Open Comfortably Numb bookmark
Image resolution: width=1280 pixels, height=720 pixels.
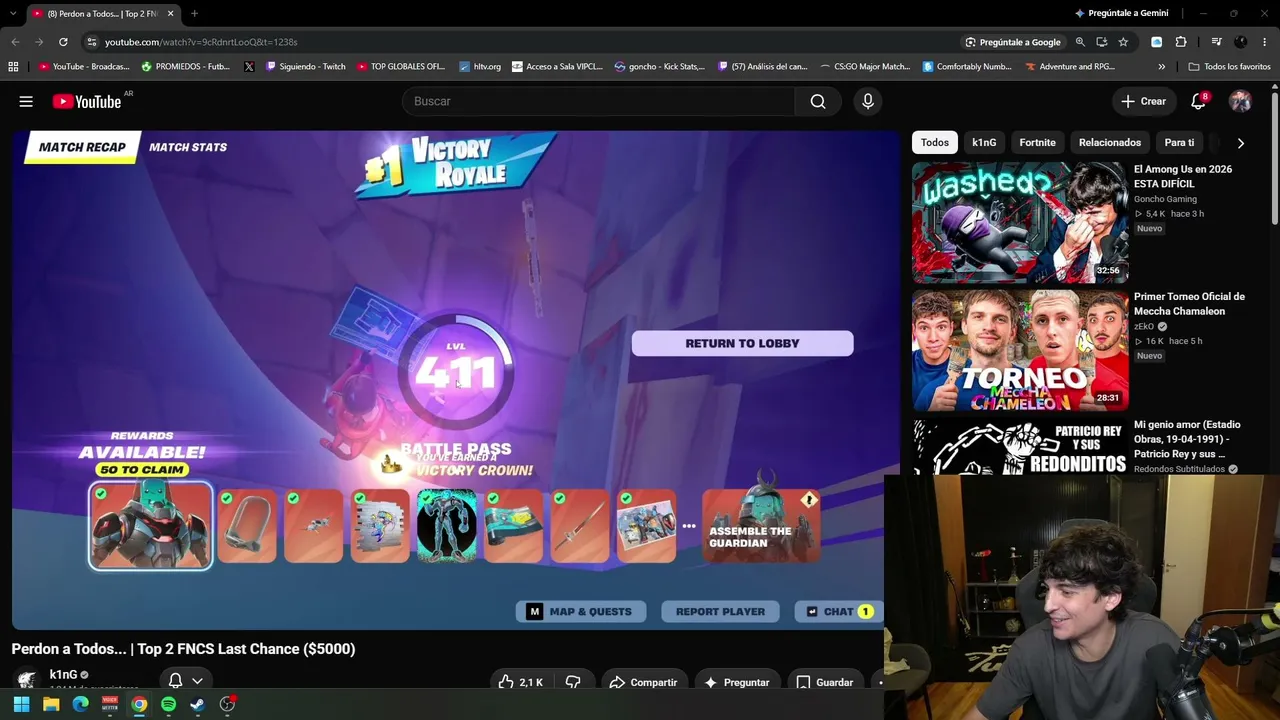[x=967, y=67]
